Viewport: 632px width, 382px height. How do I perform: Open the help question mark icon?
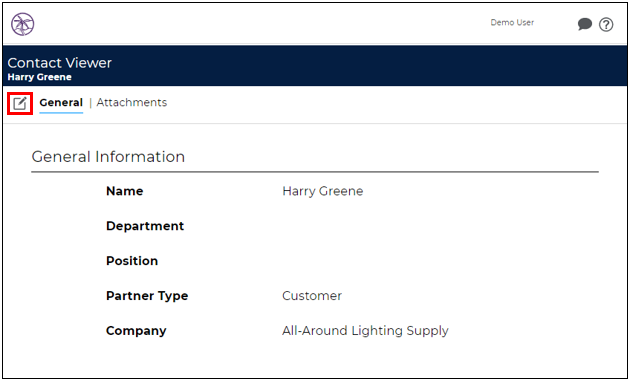point(606,25)
